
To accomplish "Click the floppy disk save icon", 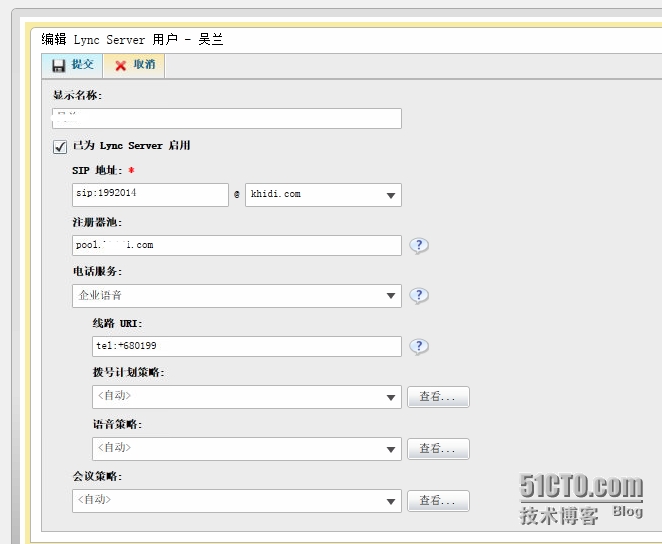I will [59, 66].
